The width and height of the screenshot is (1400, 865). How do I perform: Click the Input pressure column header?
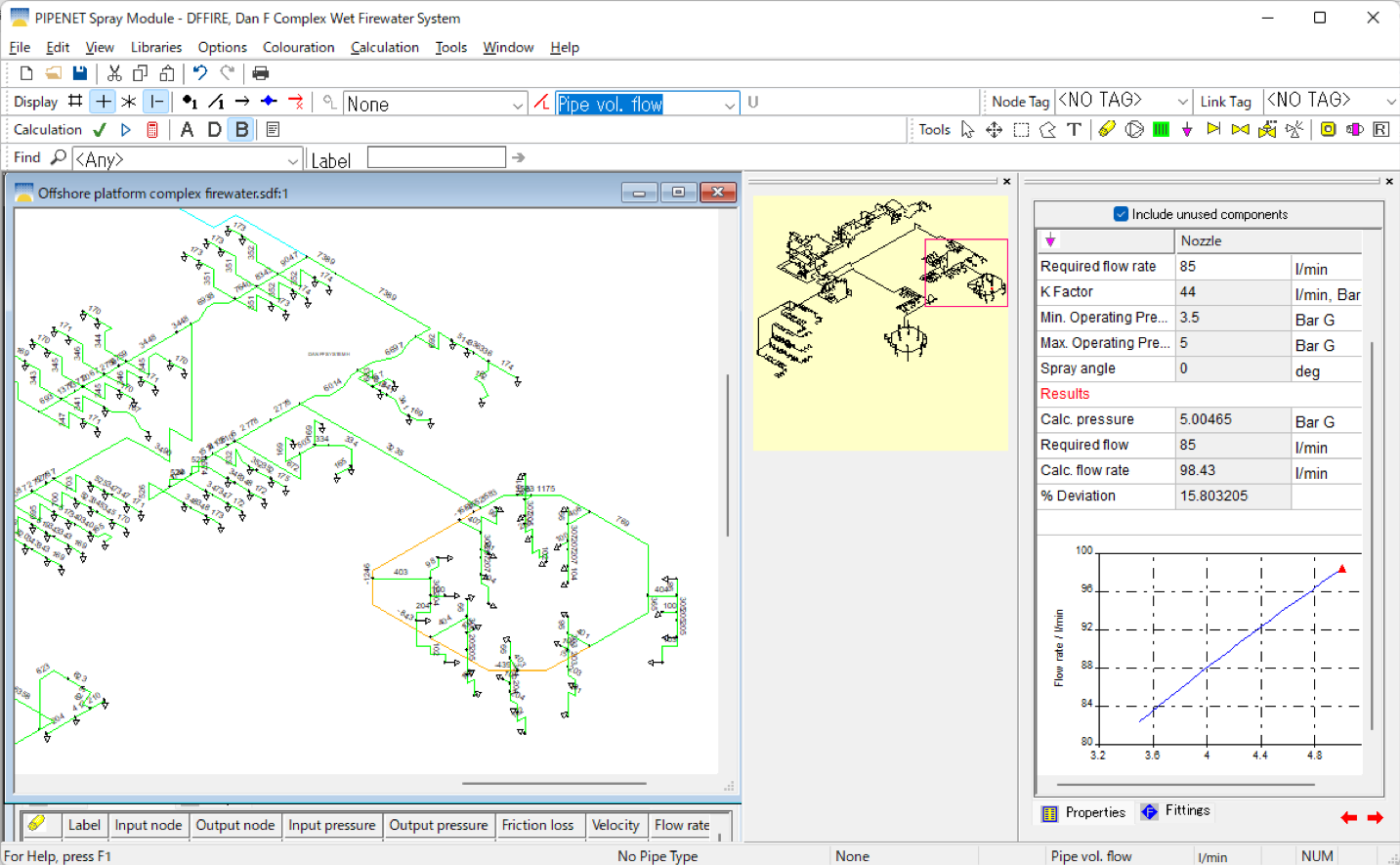click(332, 825)
